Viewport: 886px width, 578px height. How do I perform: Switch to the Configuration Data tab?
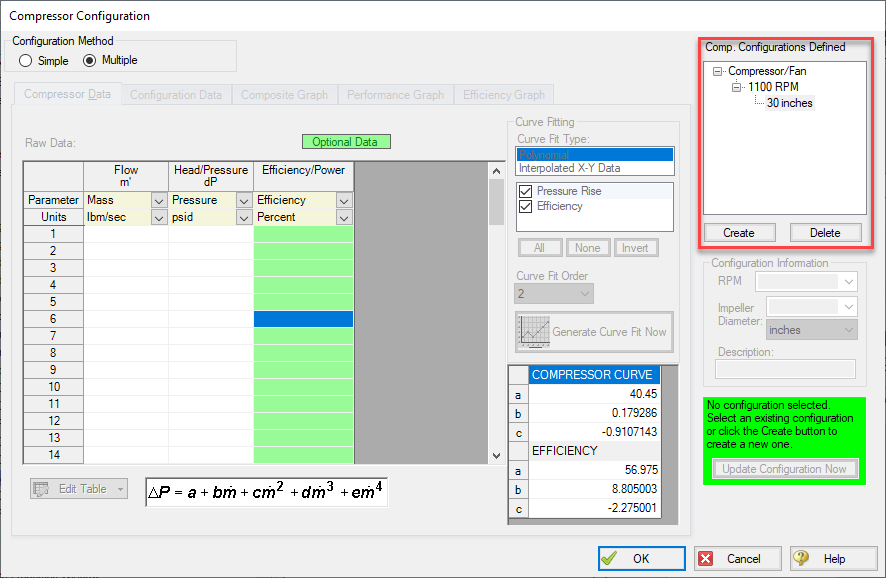tap(176, 95)
